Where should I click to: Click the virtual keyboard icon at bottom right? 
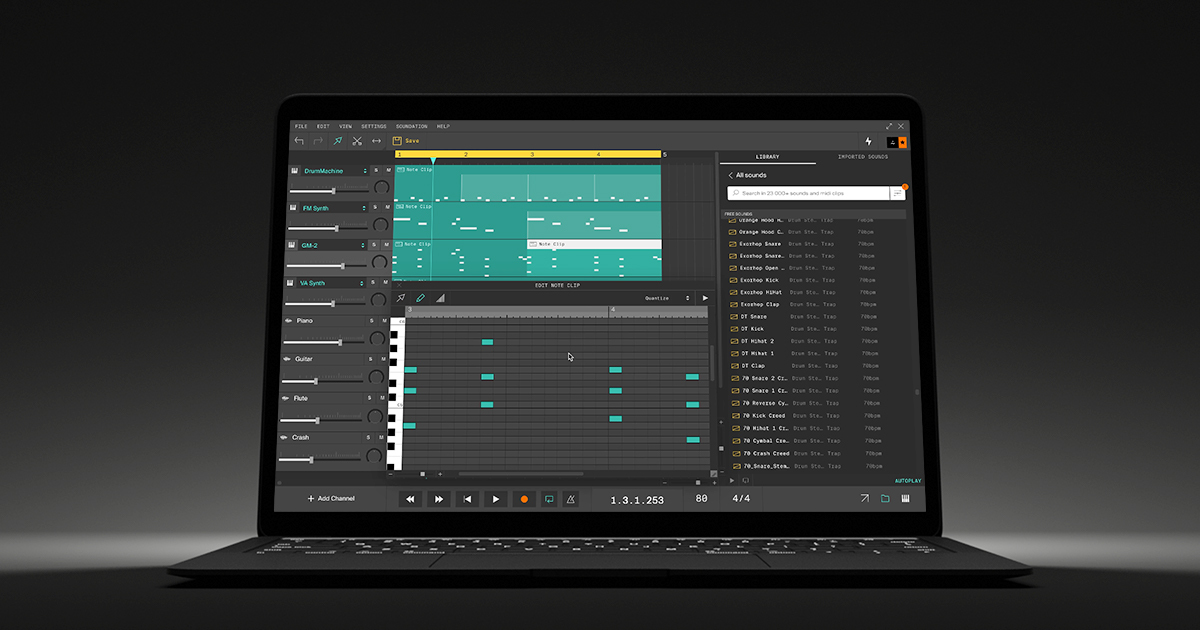pyautogui.click(x=905, y=497)
